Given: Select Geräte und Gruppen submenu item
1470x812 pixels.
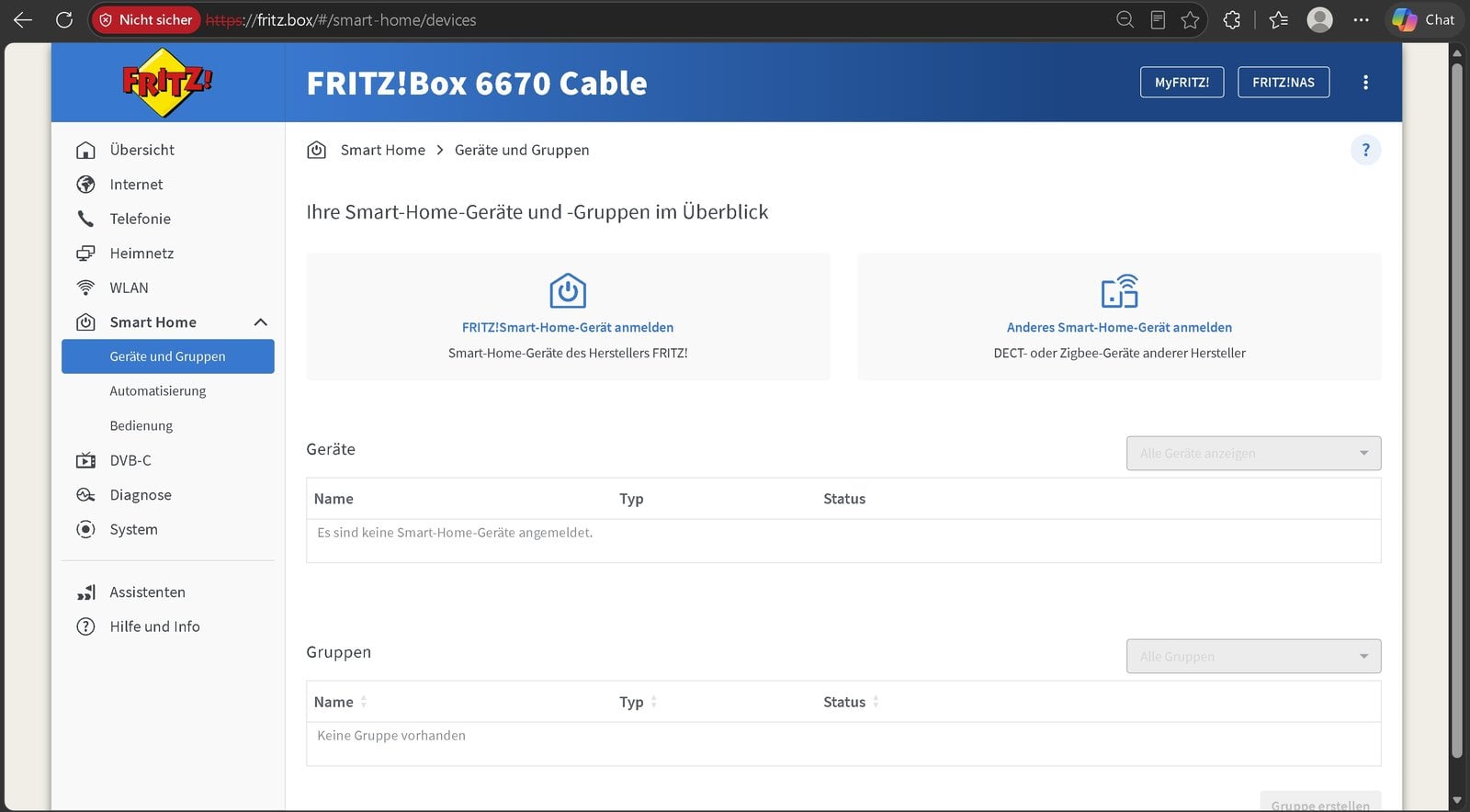Looking at the screenshot, I should point(168,356).
